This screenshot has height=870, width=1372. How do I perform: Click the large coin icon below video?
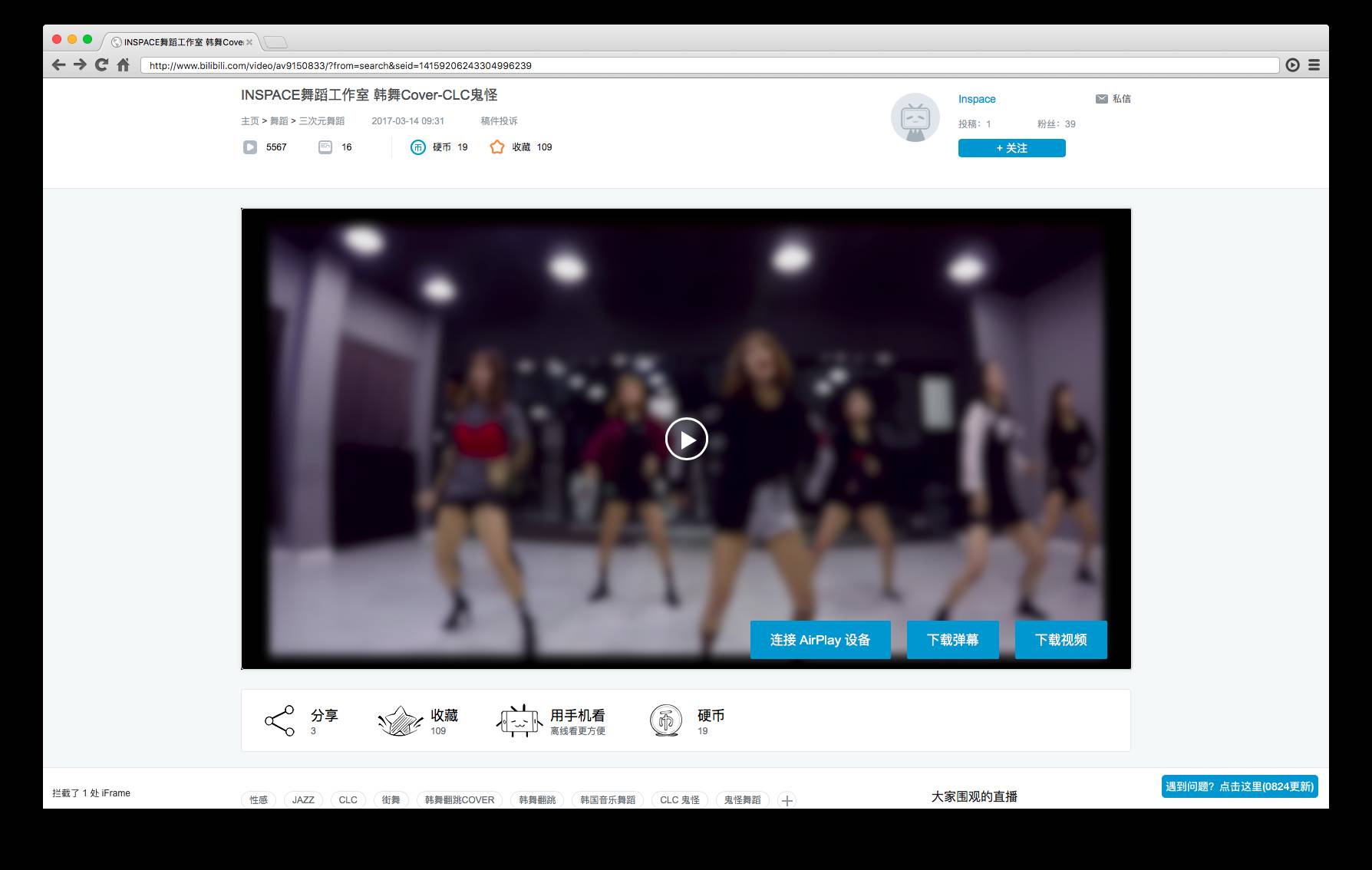point(666,720)
